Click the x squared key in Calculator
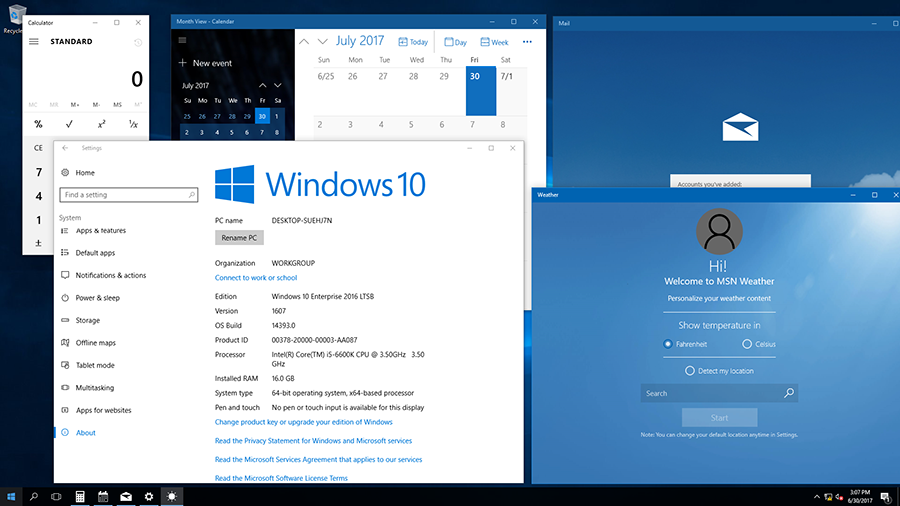The width and height of the screenshot is (900, 506). coord(101,124)
